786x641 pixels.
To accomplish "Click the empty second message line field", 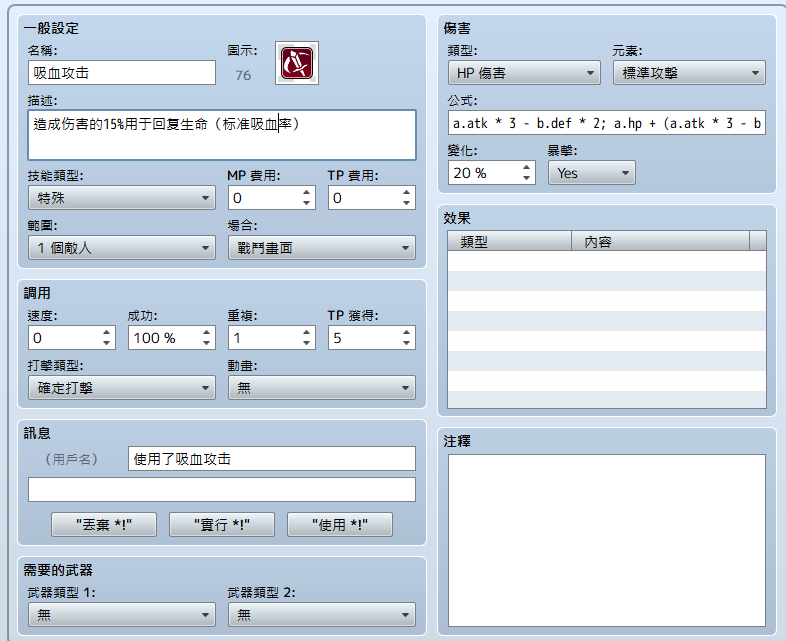I will (222, 490).
